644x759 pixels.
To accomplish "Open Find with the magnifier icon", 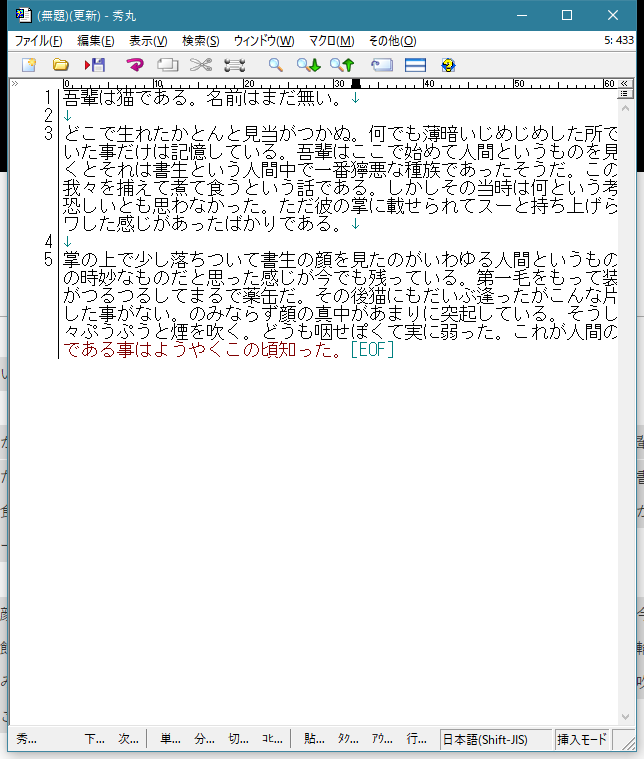I will [x=276, y=65].
